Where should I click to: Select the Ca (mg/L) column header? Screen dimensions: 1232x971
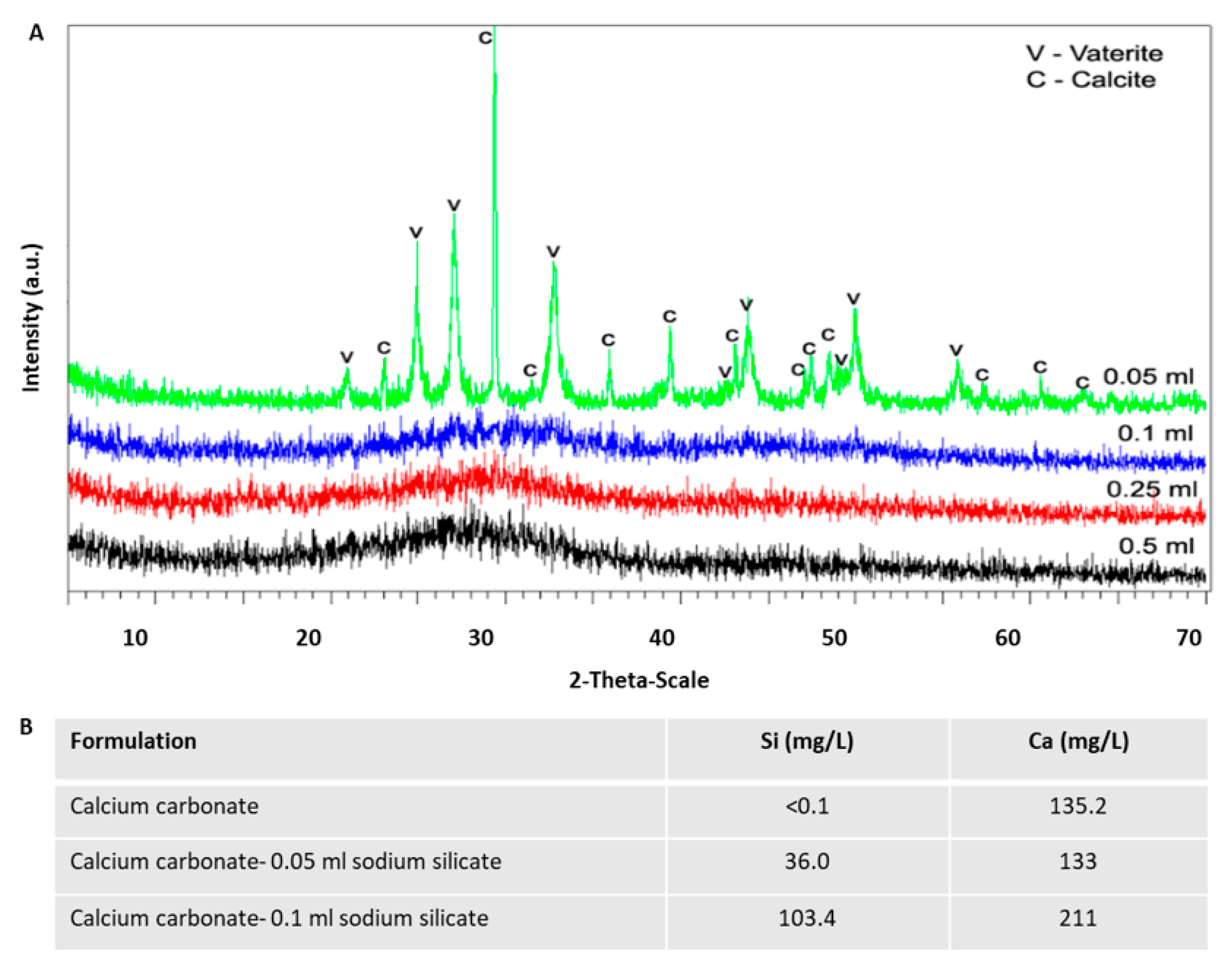tap(1078, 741)
